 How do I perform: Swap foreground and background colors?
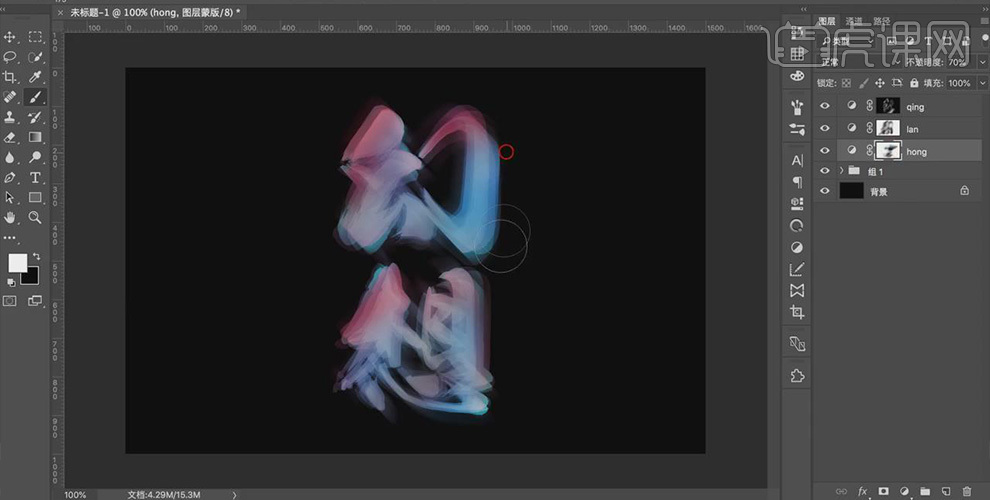(x=37, y=256)
